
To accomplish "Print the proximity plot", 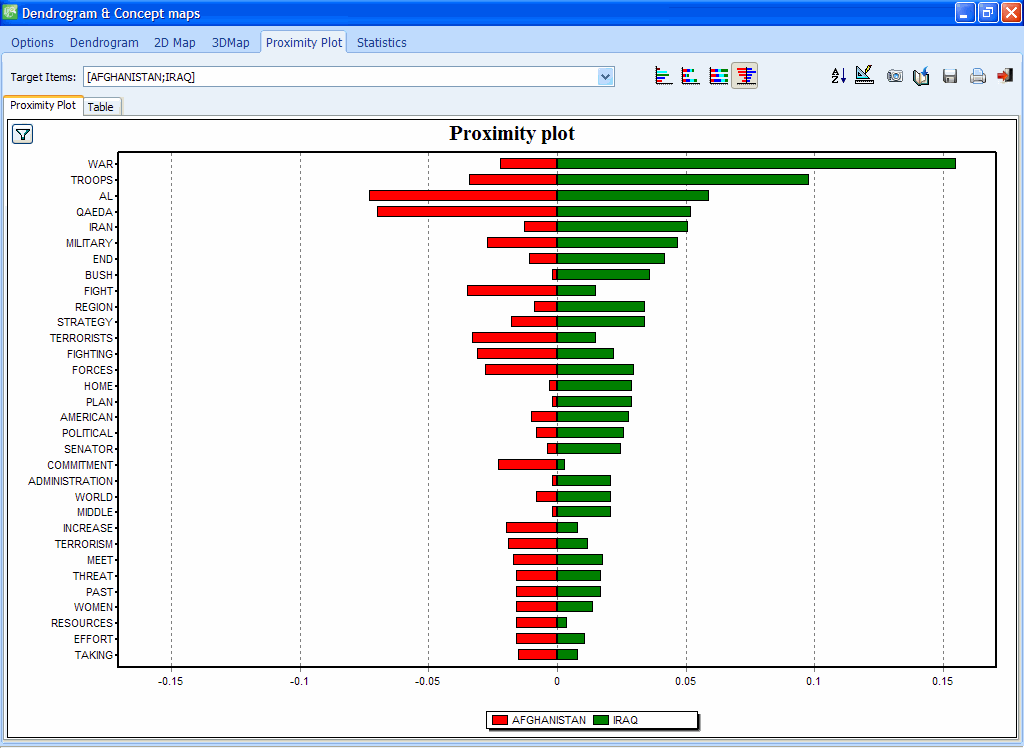I will 978,76.
